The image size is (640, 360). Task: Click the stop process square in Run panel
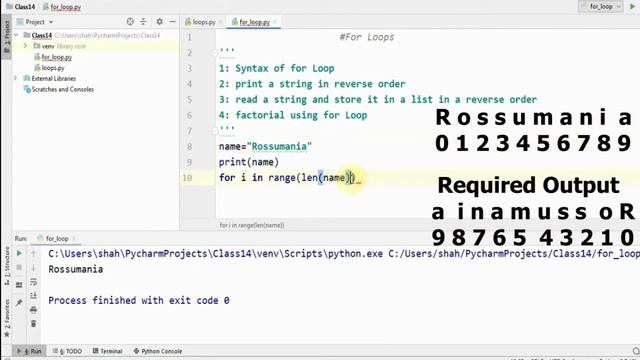[x=19, y=267]
